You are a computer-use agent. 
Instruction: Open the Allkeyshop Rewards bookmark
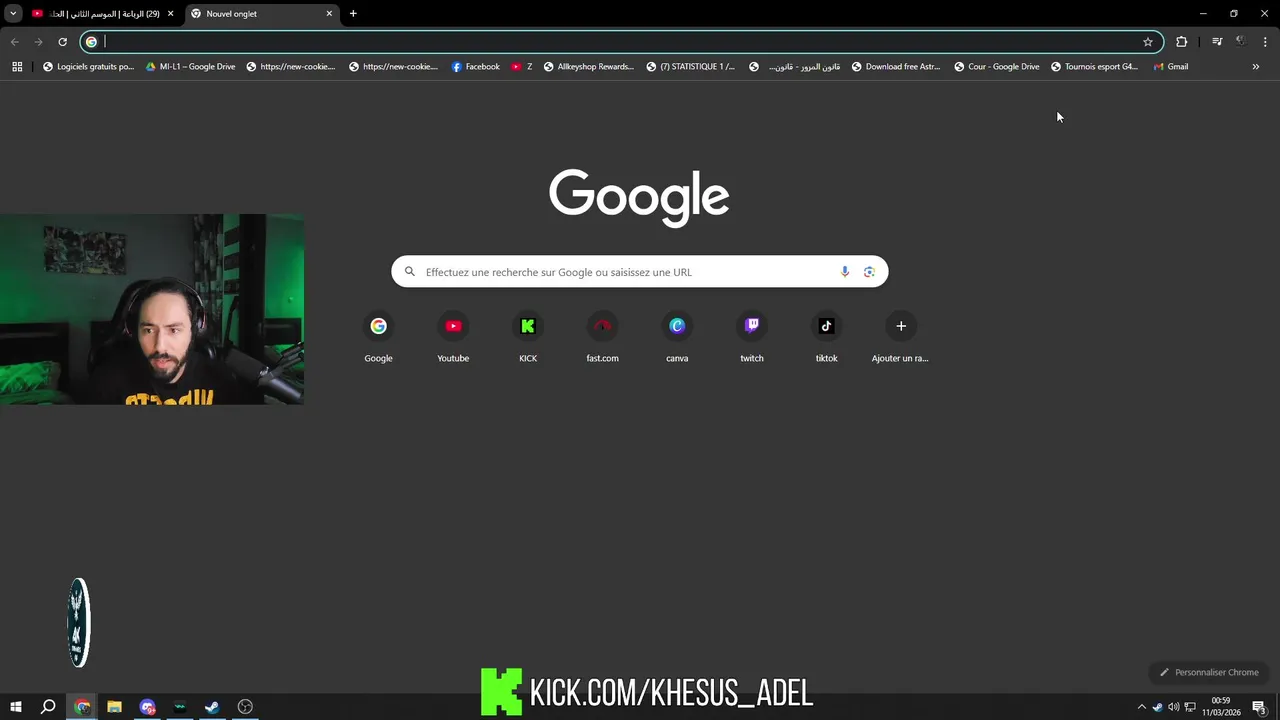589,67
